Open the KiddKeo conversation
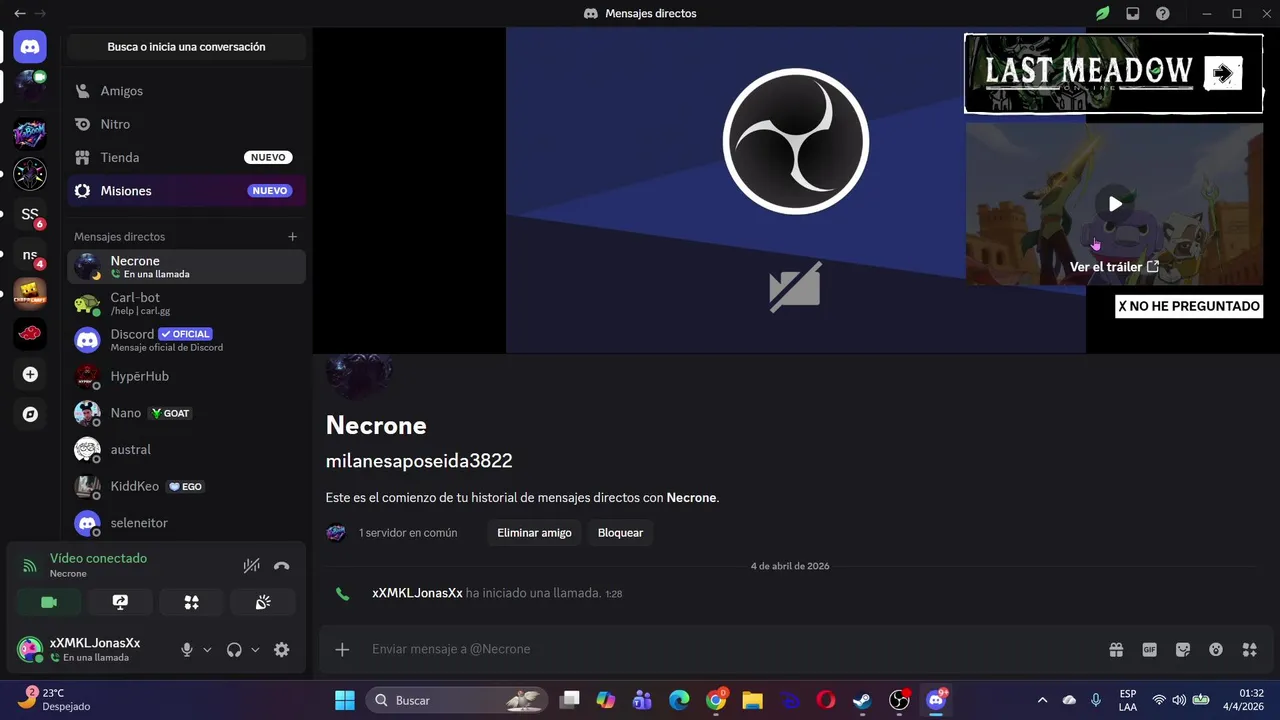 coord(186,486)
